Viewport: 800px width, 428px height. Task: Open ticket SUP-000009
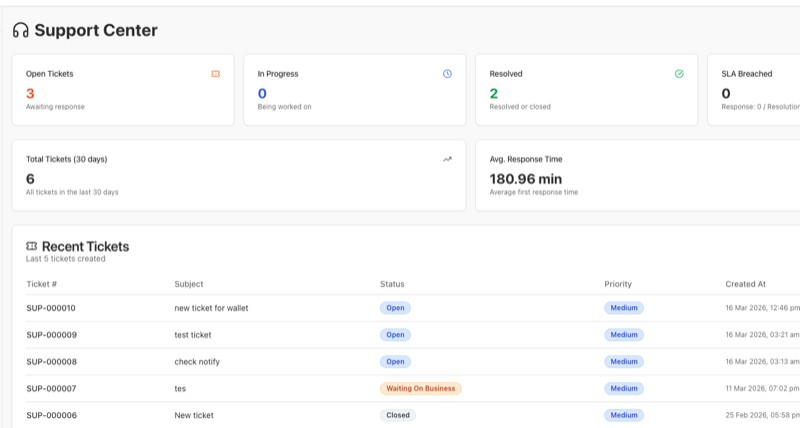click(x=52, y=335)
